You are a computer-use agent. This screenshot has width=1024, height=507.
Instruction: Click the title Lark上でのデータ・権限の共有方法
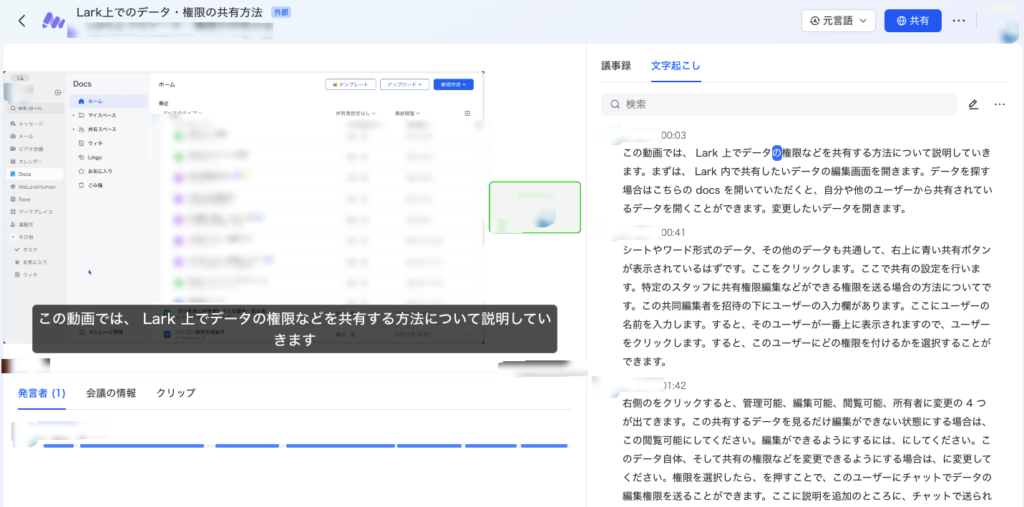pyautogui.click(x=170, y=12)
